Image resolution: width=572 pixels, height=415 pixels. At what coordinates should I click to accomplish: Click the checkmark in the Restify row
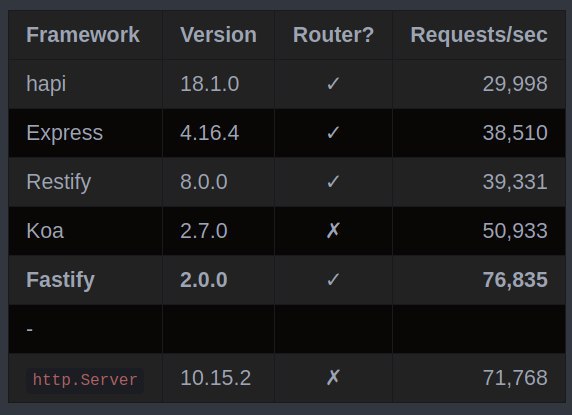tap(333, 182)
